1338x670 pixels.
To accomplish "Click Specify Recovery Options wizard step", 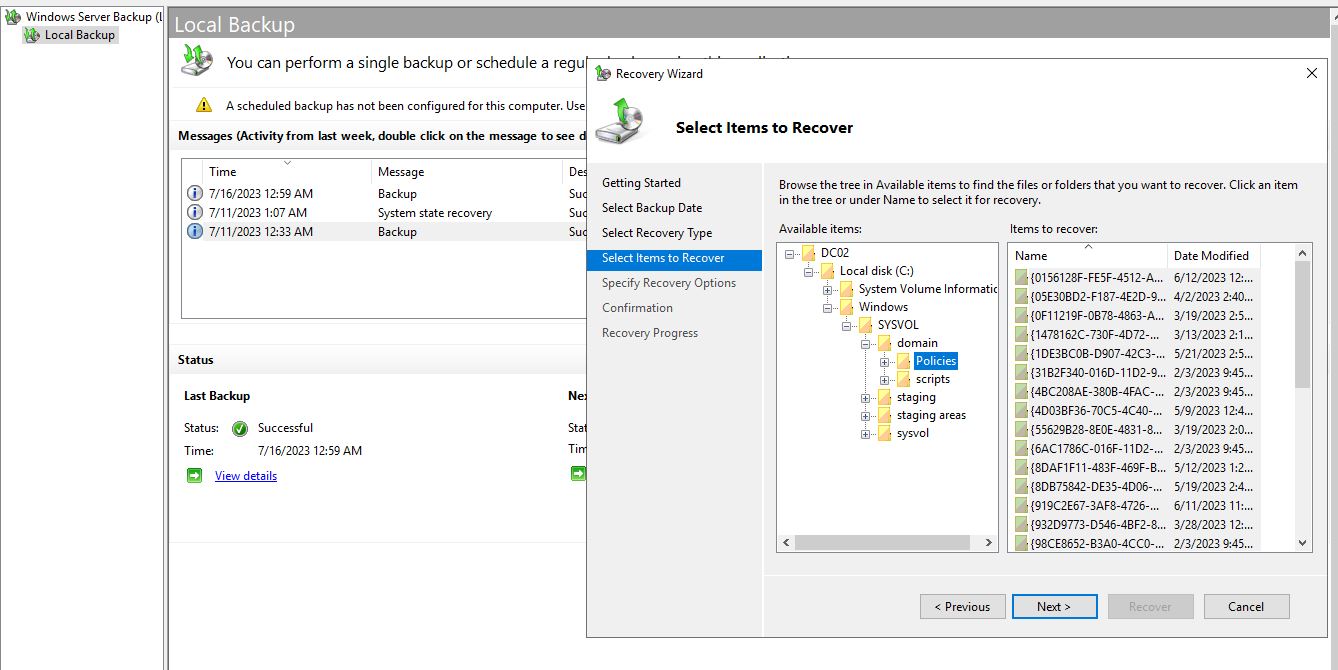I will [669, 283].
